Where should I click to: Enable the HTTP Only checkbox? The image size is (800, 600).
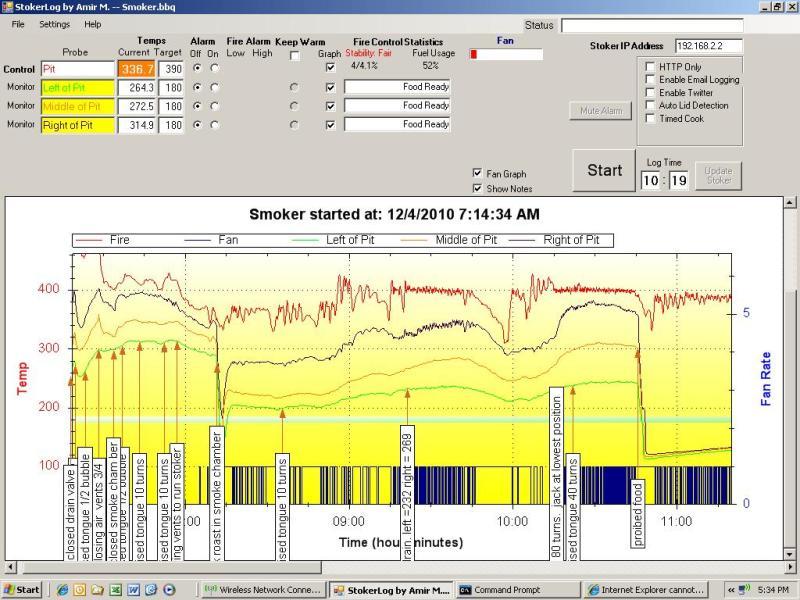[x=649, y=67]
